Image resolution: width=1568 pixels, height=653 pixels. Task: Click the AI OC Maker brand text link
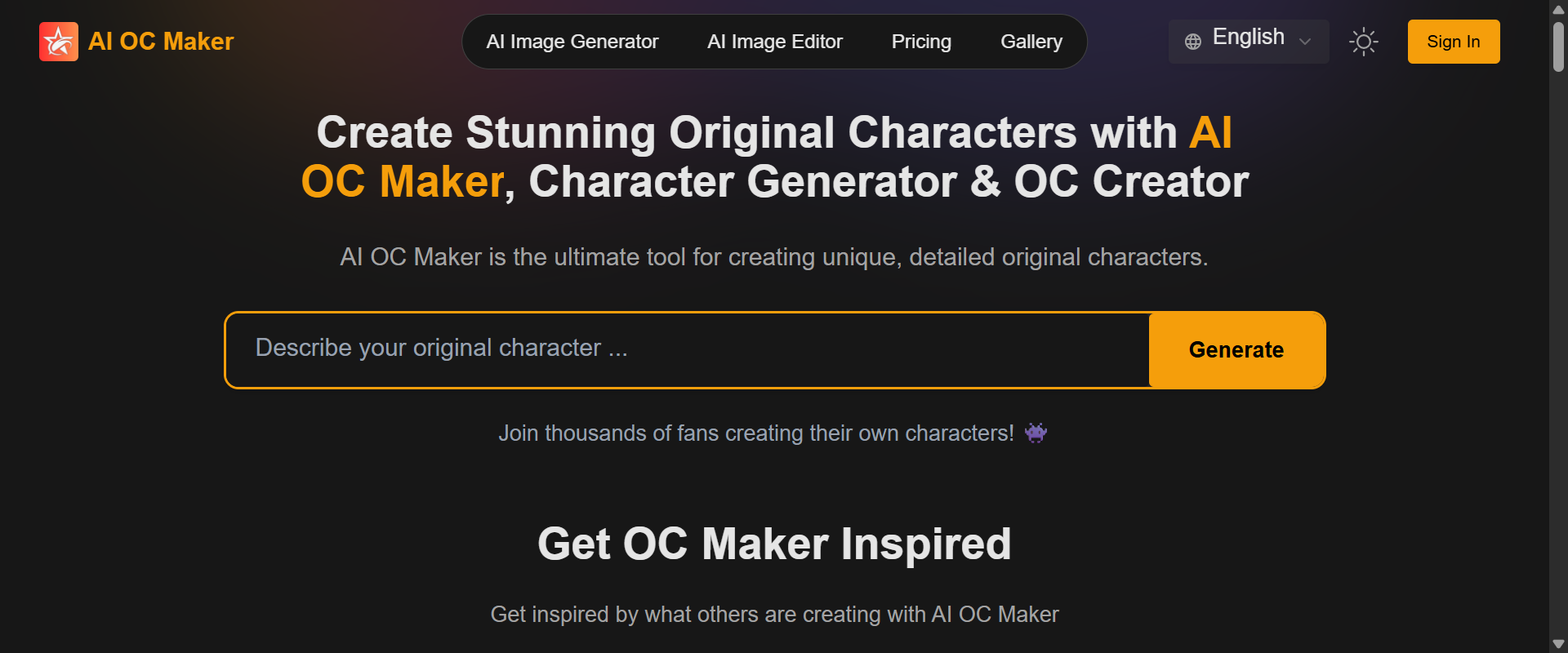(160, 41)
